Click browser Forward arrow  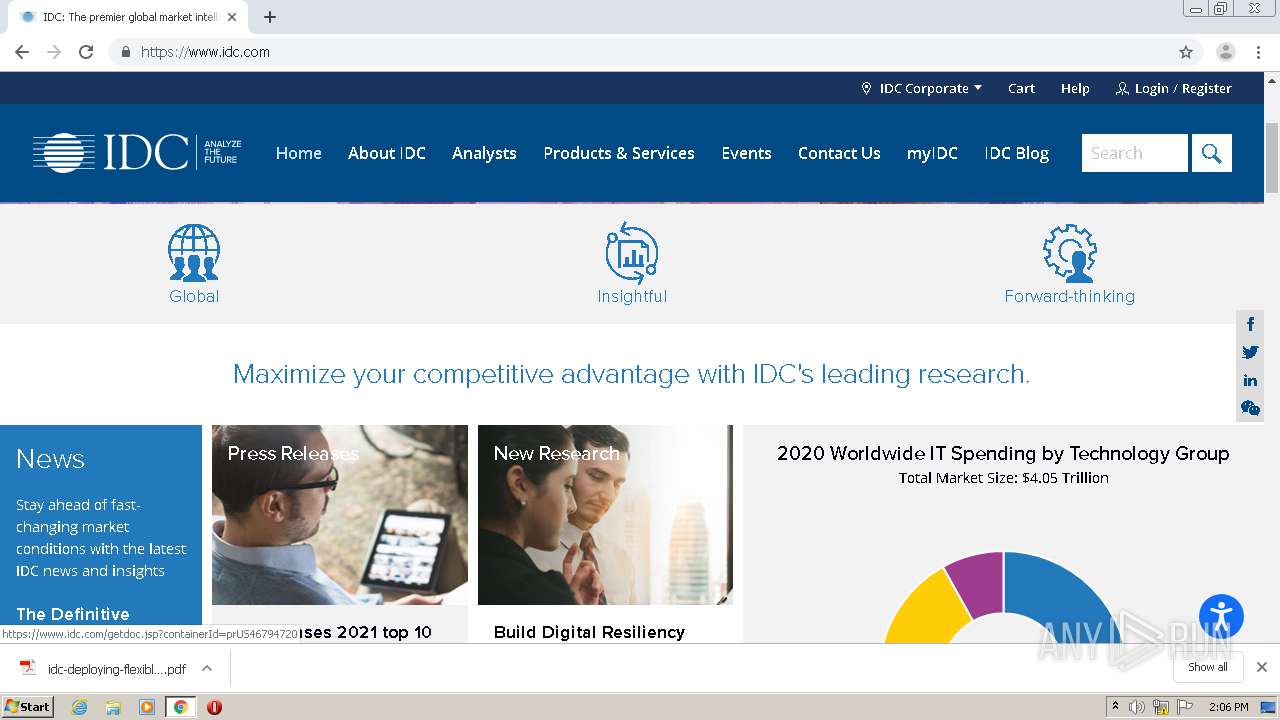[x=54, y=52]
